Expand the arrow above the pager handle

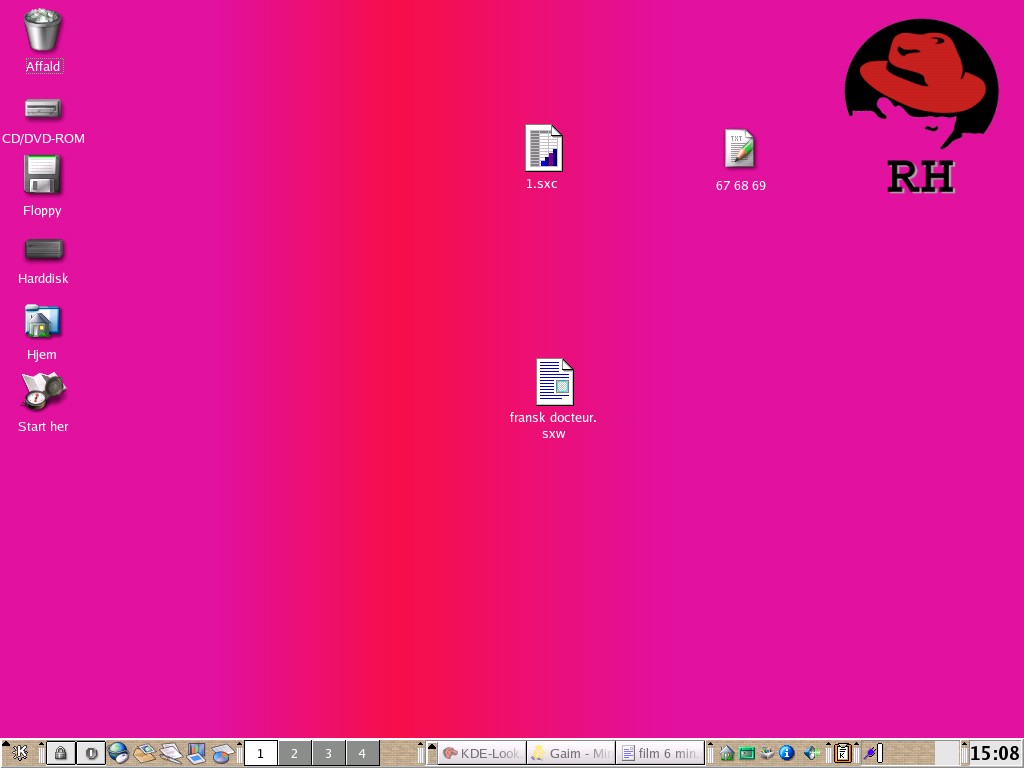[x=240, y=744]
